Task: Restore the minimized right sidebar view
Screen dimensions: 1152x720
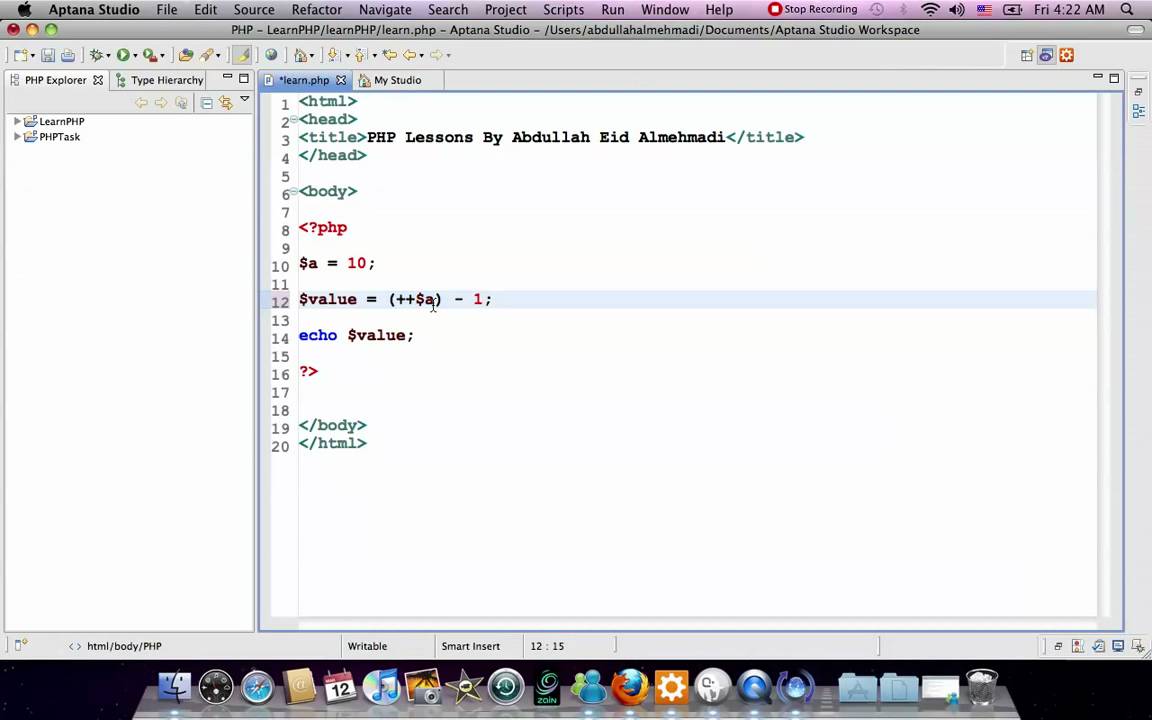Action: pos(1138,92)
